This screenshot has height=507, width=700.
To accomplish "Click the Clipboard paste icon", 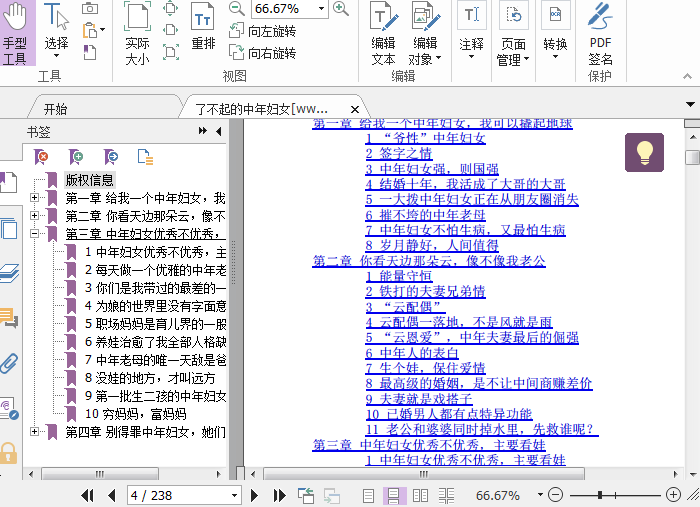I will coord(90,30).
